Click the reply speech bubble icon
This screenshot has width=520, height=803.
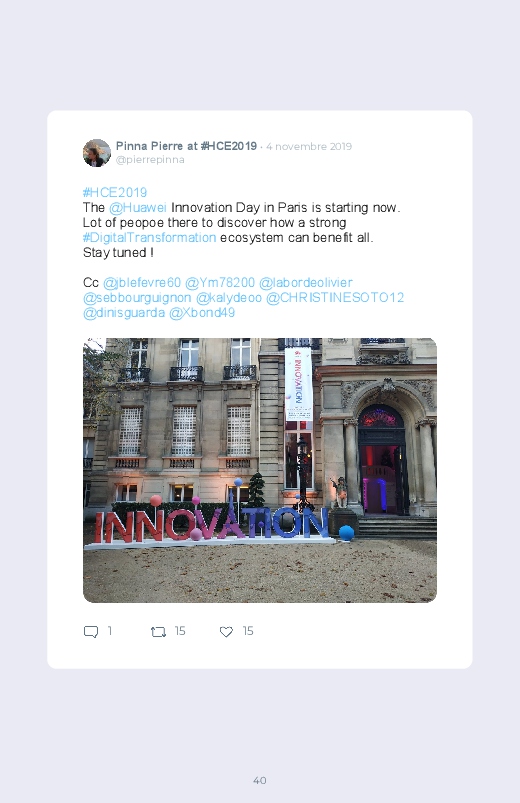[x=91, y=631]
